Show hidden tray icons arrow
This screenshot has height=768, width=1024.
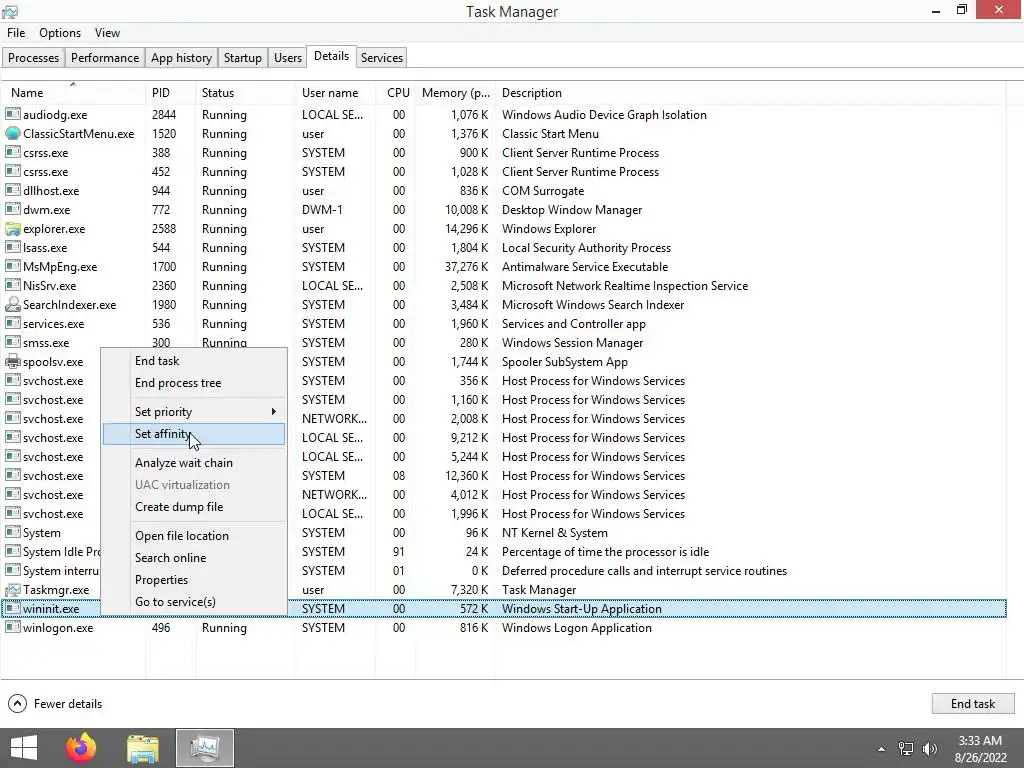(x=882, y=749)
